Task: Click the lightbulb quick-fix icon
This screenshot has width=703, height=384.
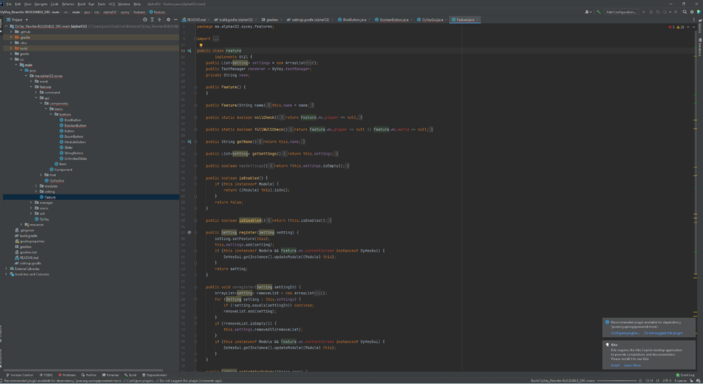Action: [x=201, y=45]
